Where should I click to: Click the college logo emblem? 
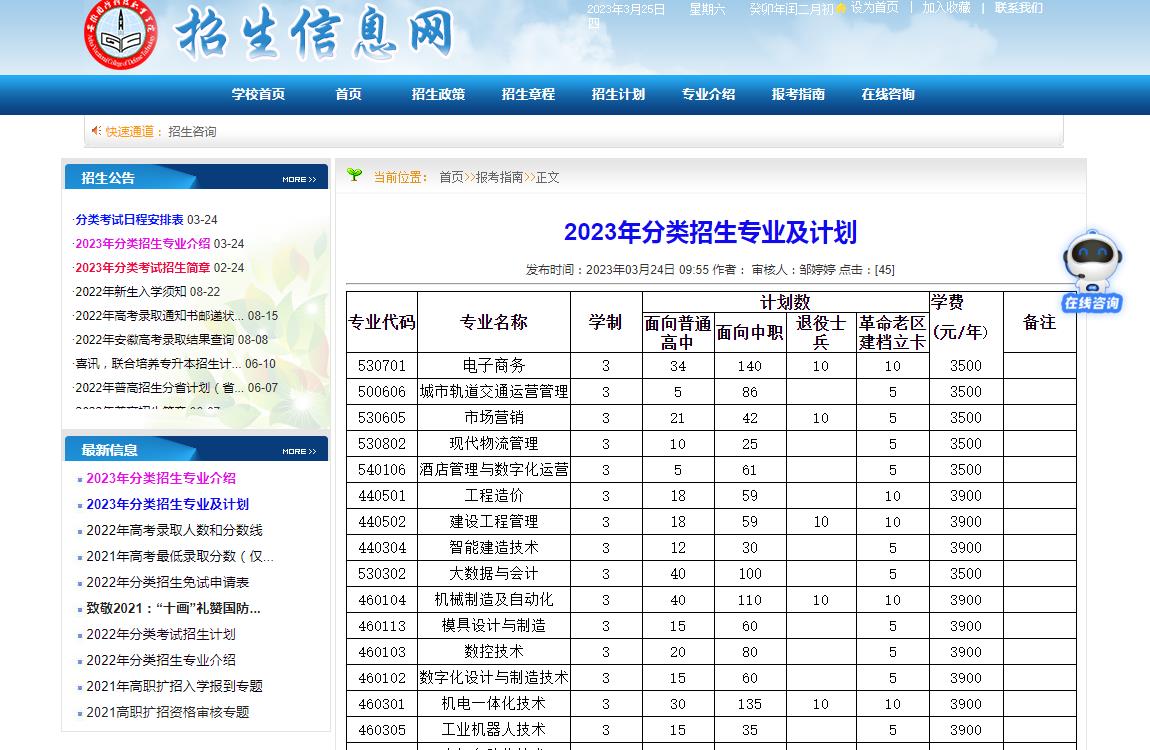[x=121, y=34]
